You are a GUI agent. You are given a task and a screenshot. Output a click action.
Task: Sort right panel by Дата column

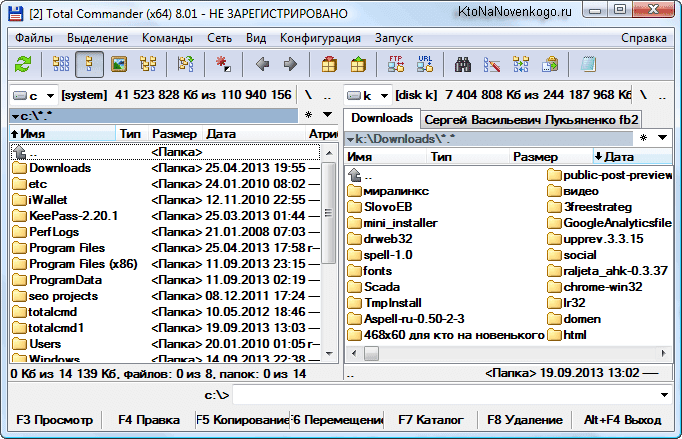[x=632, y=157]
